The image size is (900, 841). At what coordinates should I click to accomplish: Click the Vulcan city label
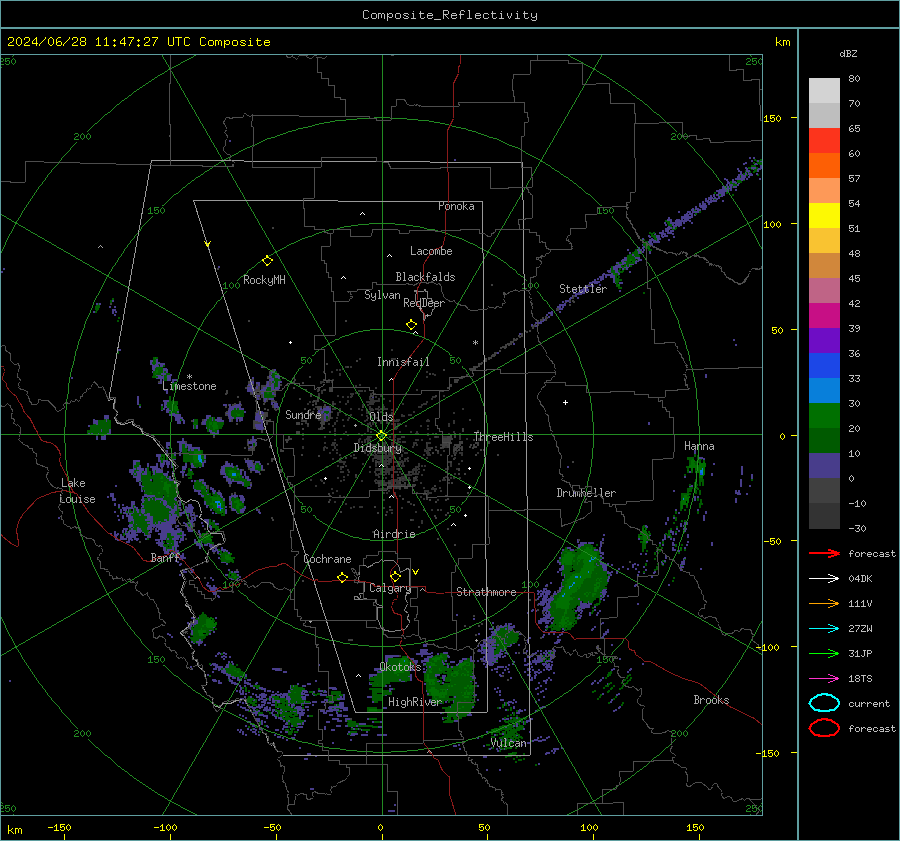pyautogui.click(x=509, y=743)
